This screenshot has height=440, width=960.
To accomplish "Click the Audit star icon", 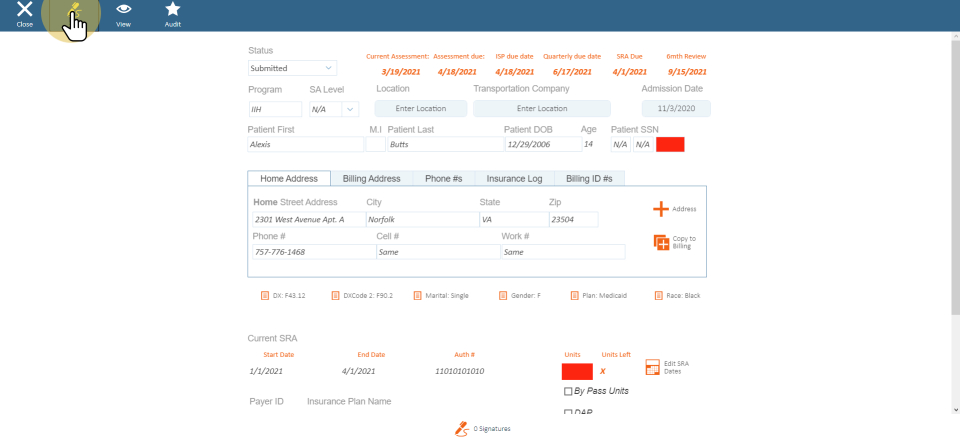I will coord(172,10).
